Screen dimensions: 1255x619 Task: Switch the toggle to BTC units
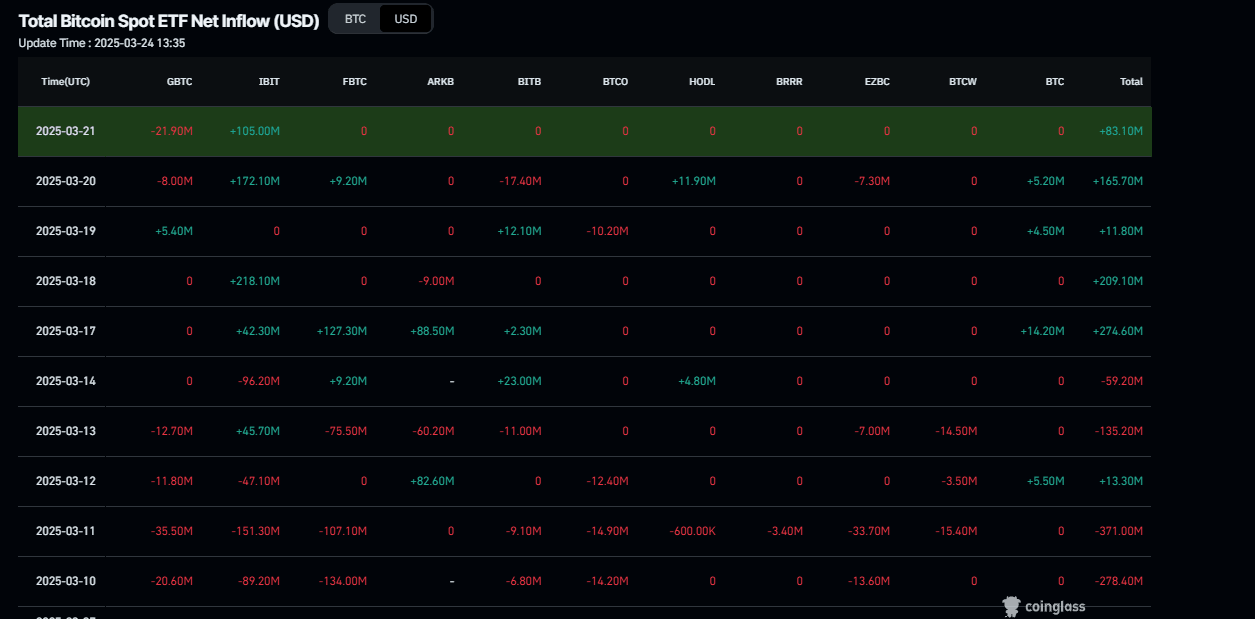click(x=354, y=19)
